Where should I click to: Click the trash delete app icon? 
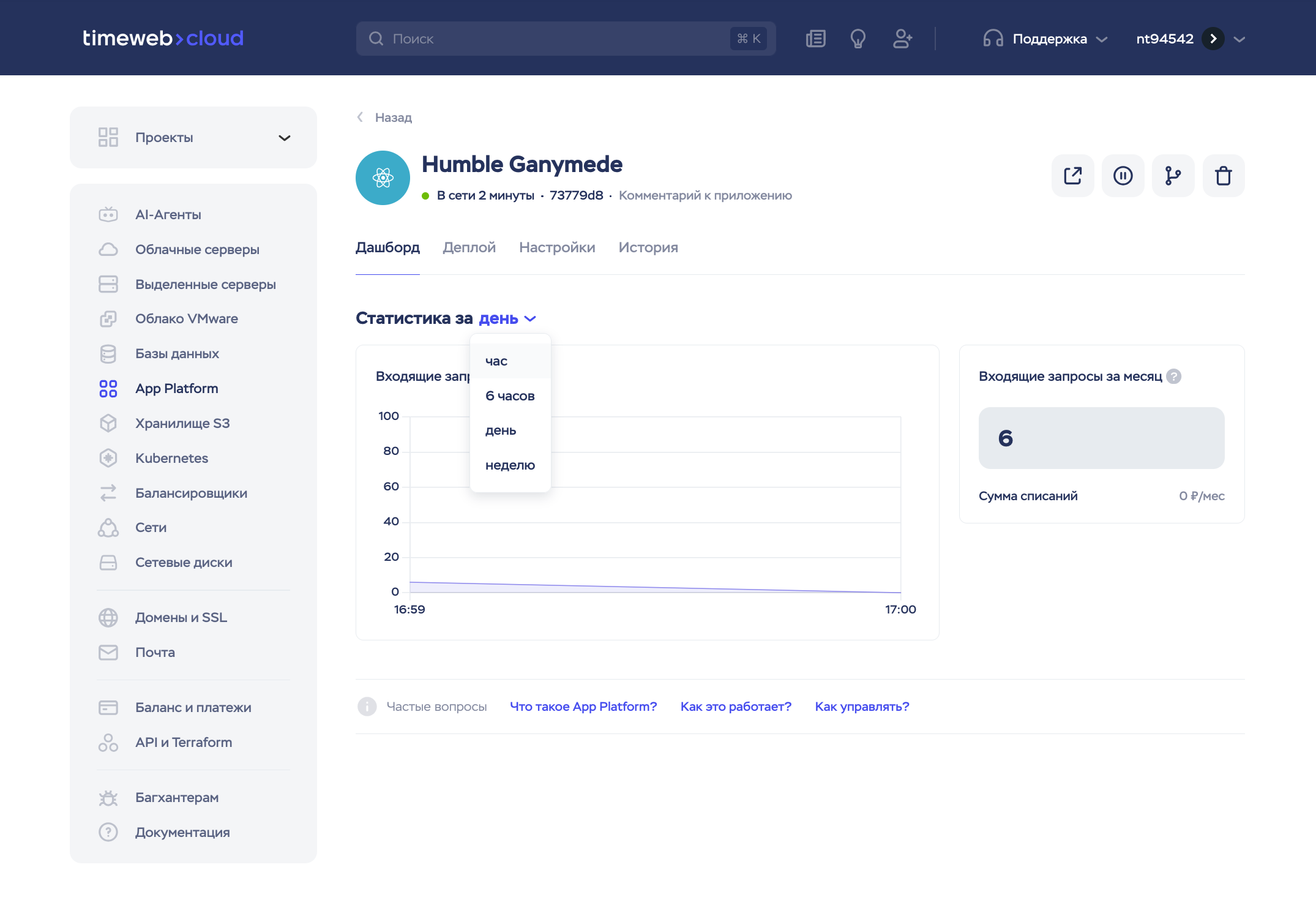coord(1223,176)
